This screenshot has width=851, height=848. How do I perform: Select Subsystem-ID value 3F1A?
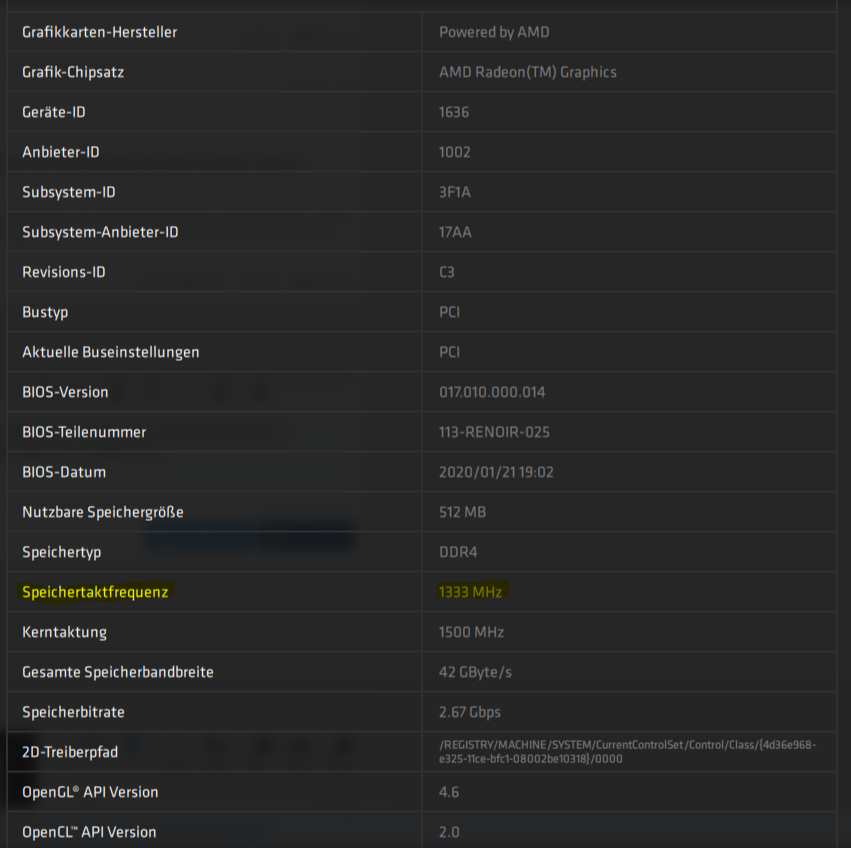click(454, 192)
